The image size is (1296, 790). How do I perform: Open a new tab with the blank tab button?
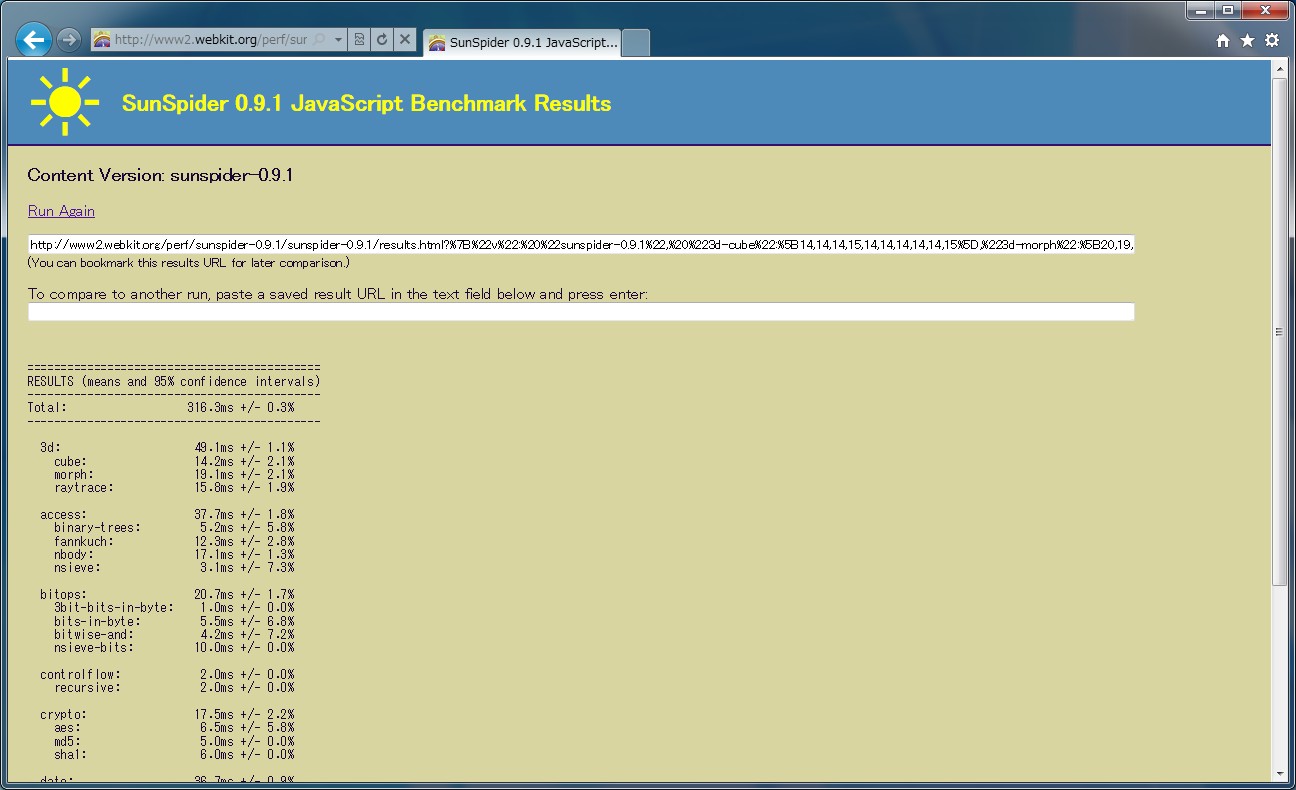636,42
